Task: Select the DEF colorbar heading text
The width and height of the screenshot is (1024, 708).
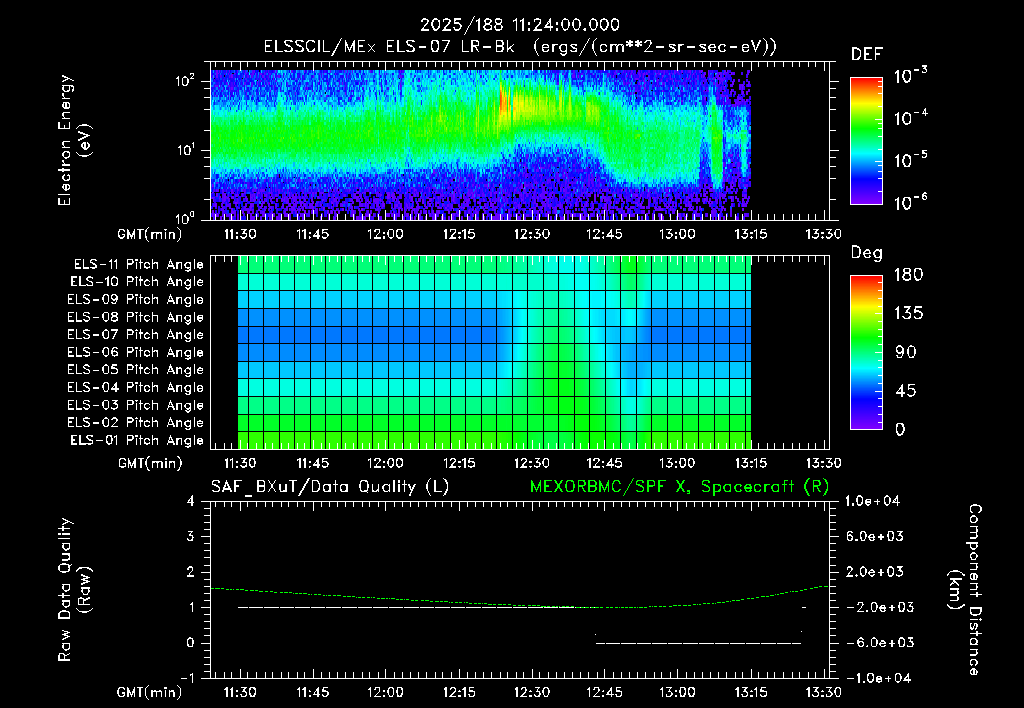Action: click(x=867, y=54)
